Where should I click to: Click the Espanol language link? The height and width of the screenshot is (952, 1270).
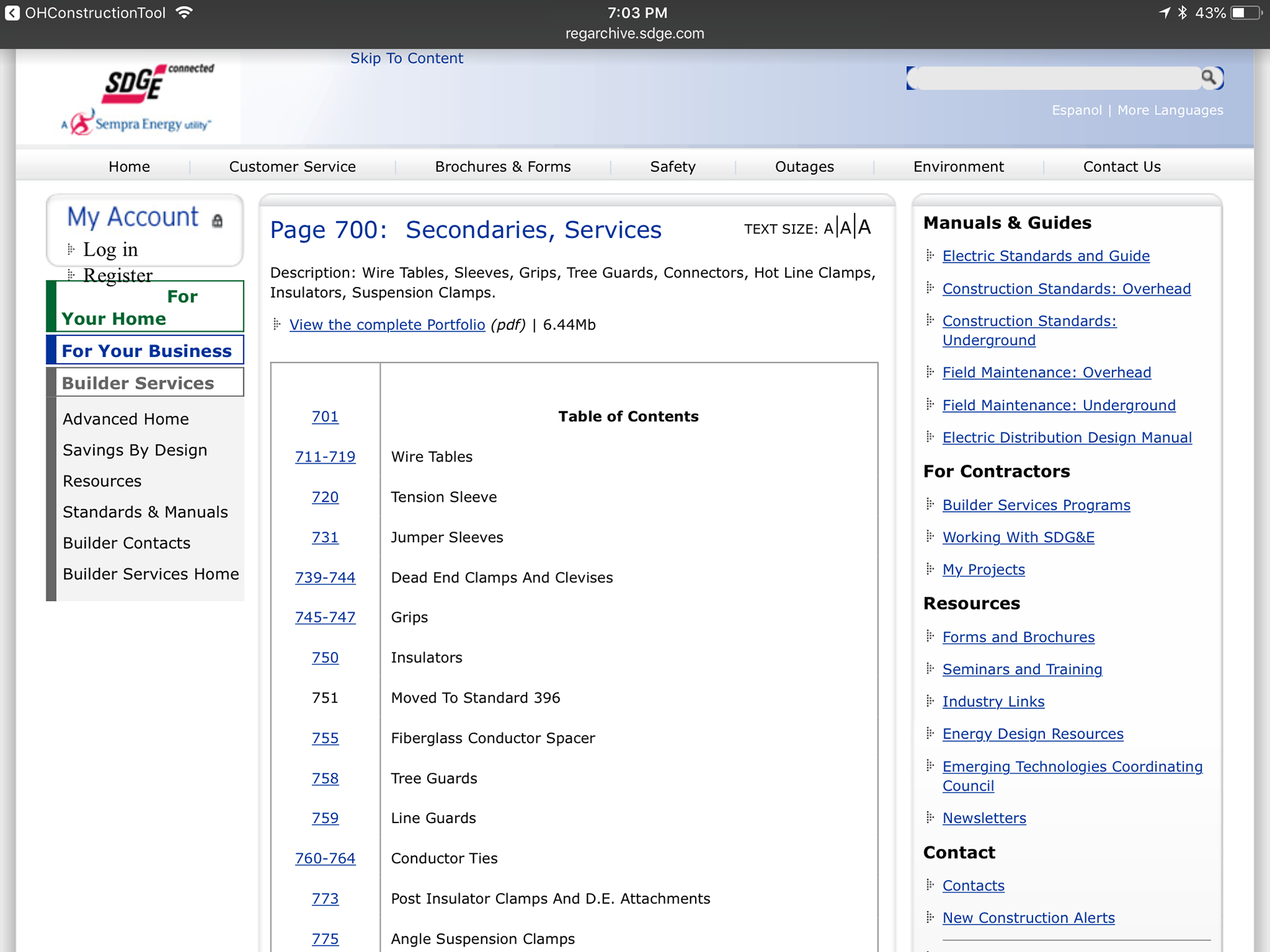point(1076,110)
